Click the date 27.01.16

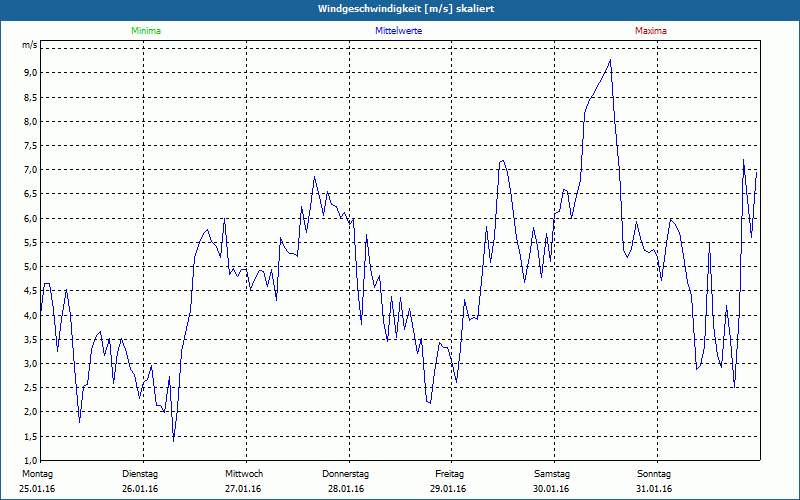tap(243, 489)
